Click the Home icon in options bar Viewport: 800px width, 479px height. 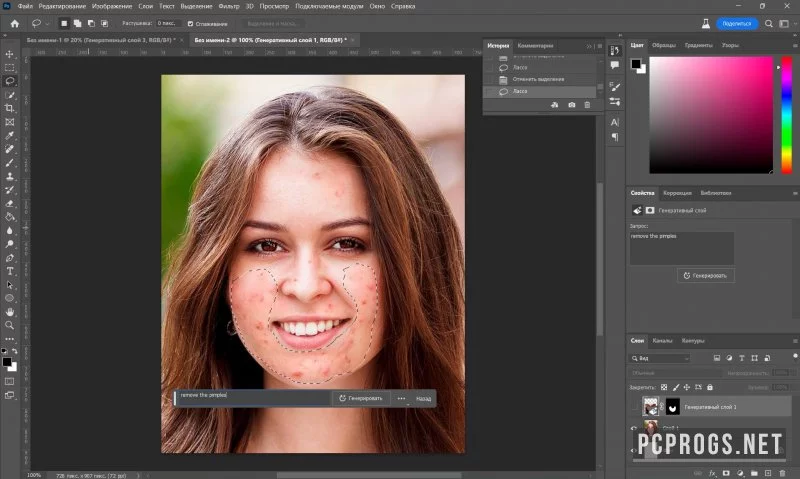[15, 23]
